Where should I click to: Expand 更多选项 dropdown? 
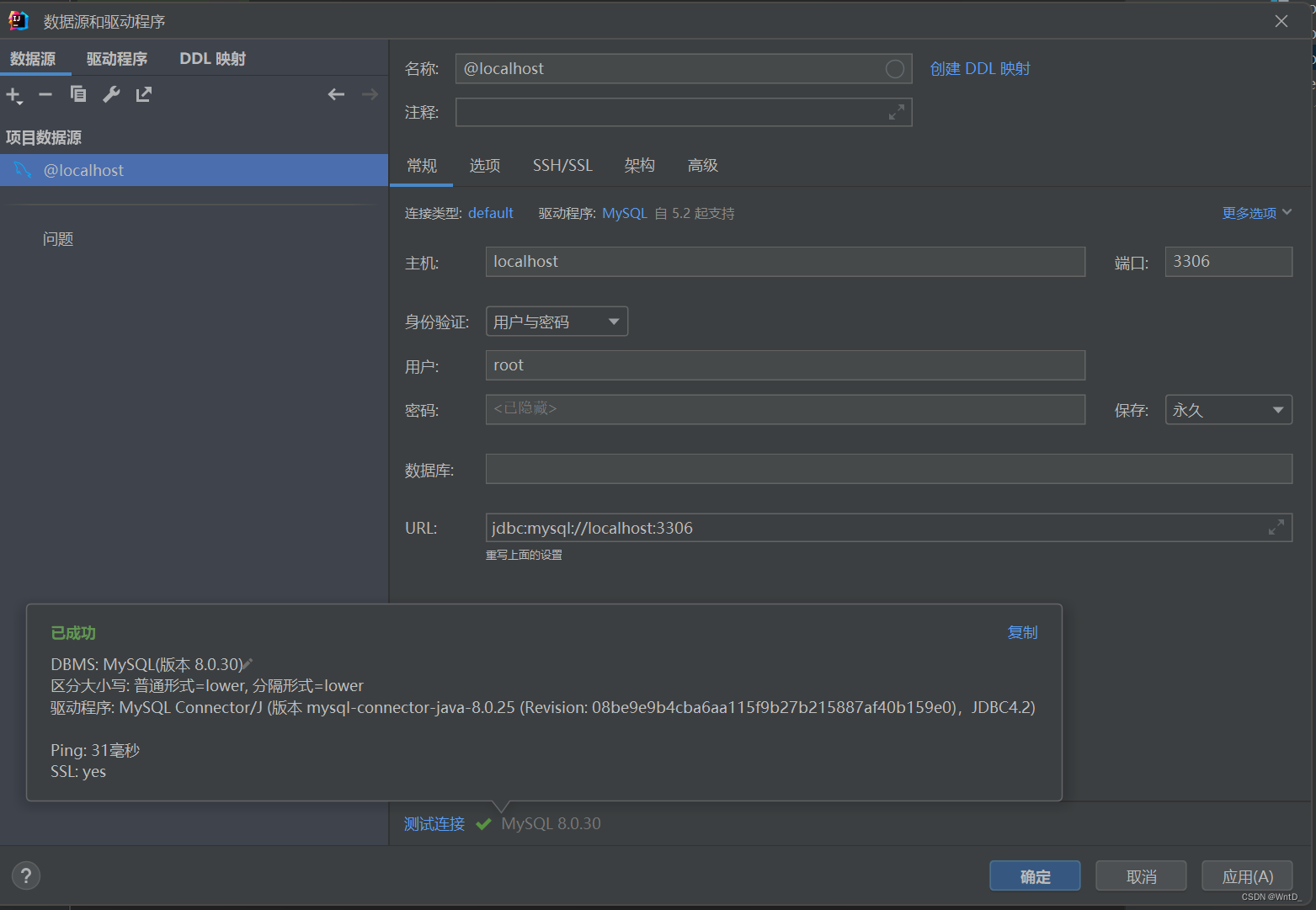coord(1256,213)
